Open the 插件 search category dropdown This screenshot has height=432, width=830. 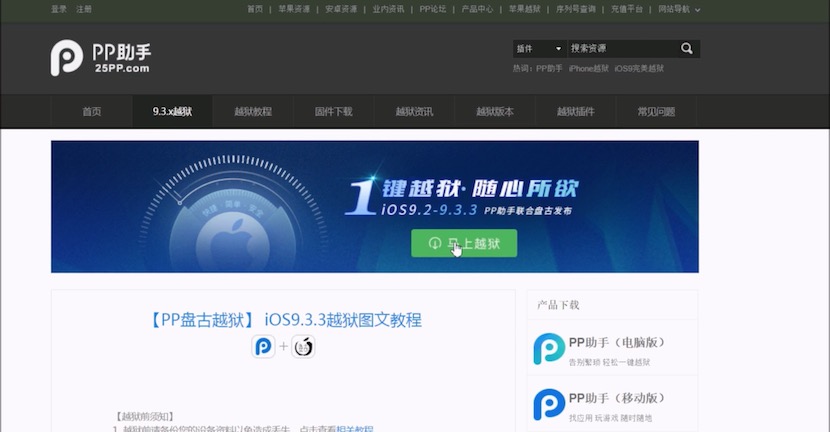click(x=539, y=49)
